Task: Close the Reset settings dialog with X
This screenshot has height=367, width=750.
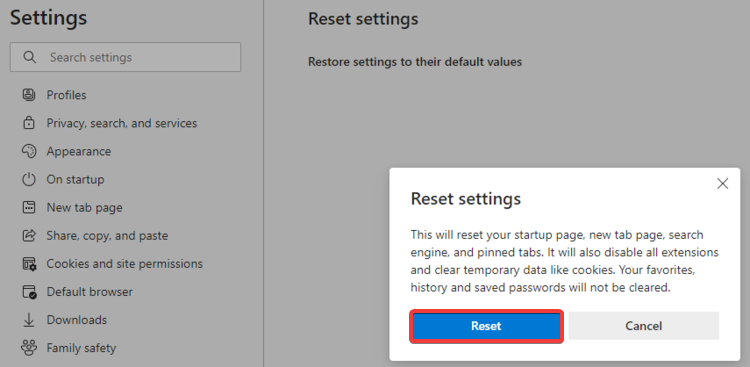Action: pos(722,184)
